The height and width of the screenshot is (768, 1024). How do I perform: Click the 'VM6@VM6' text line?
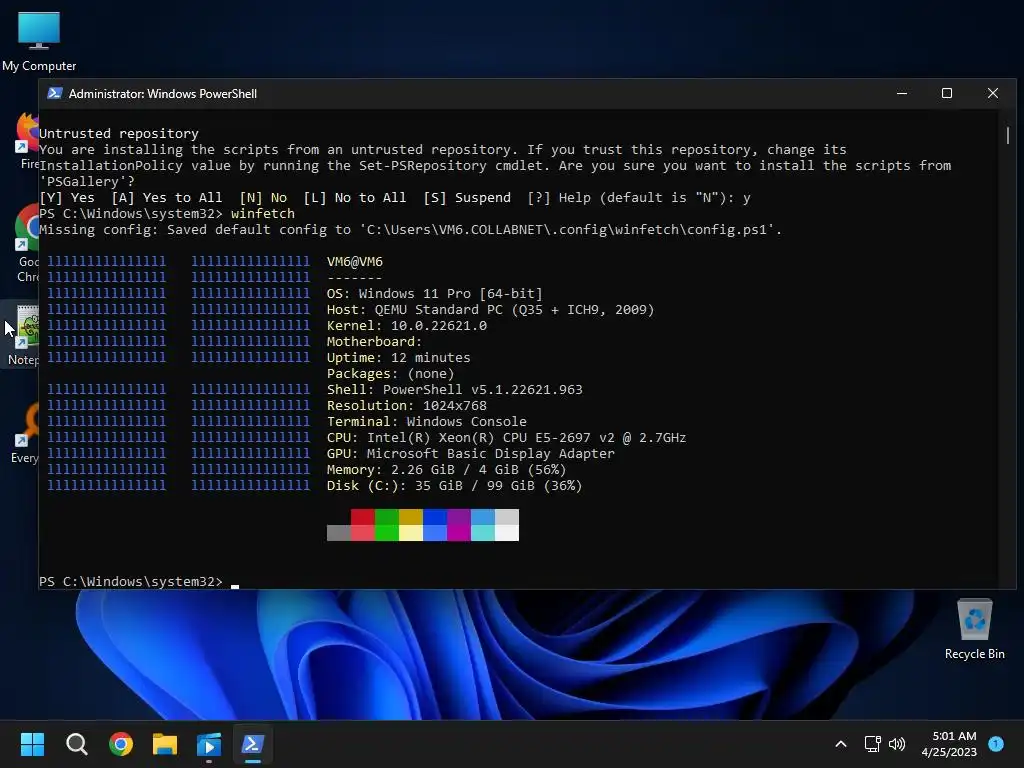tap(355, 262)
